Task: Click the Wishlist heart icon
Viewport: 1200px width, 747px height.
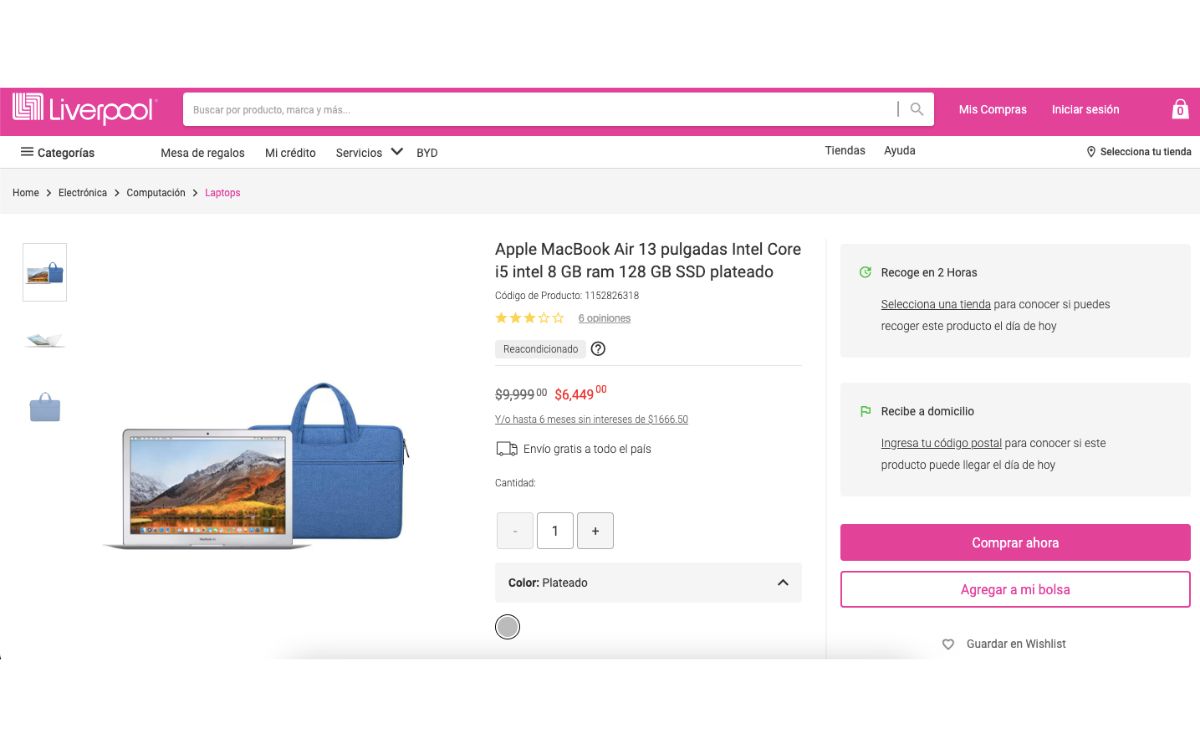Action: (948, 644)
